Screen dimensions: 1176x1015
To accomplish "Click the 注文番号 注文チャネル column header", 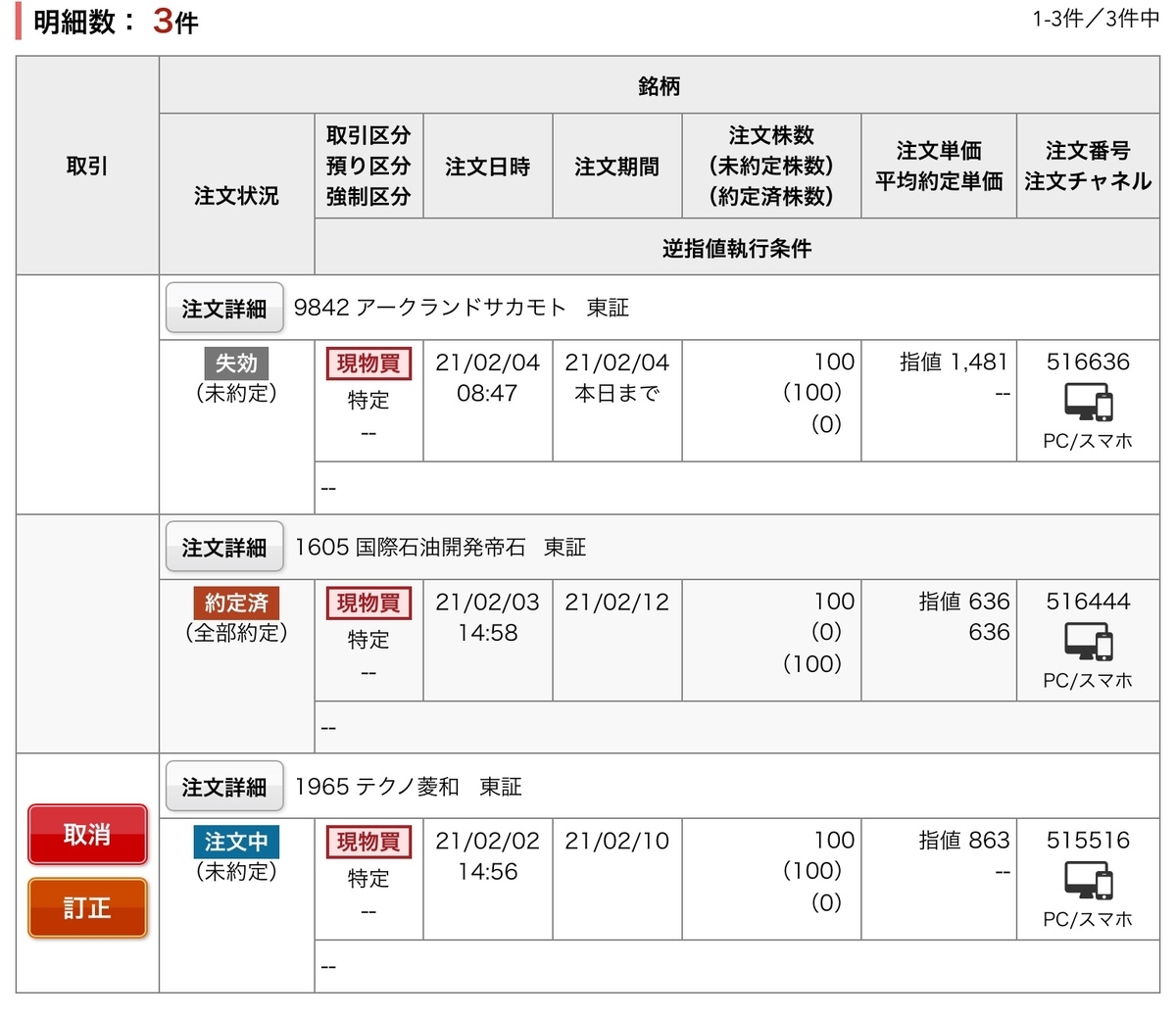I will click(x=1088, y=167).
